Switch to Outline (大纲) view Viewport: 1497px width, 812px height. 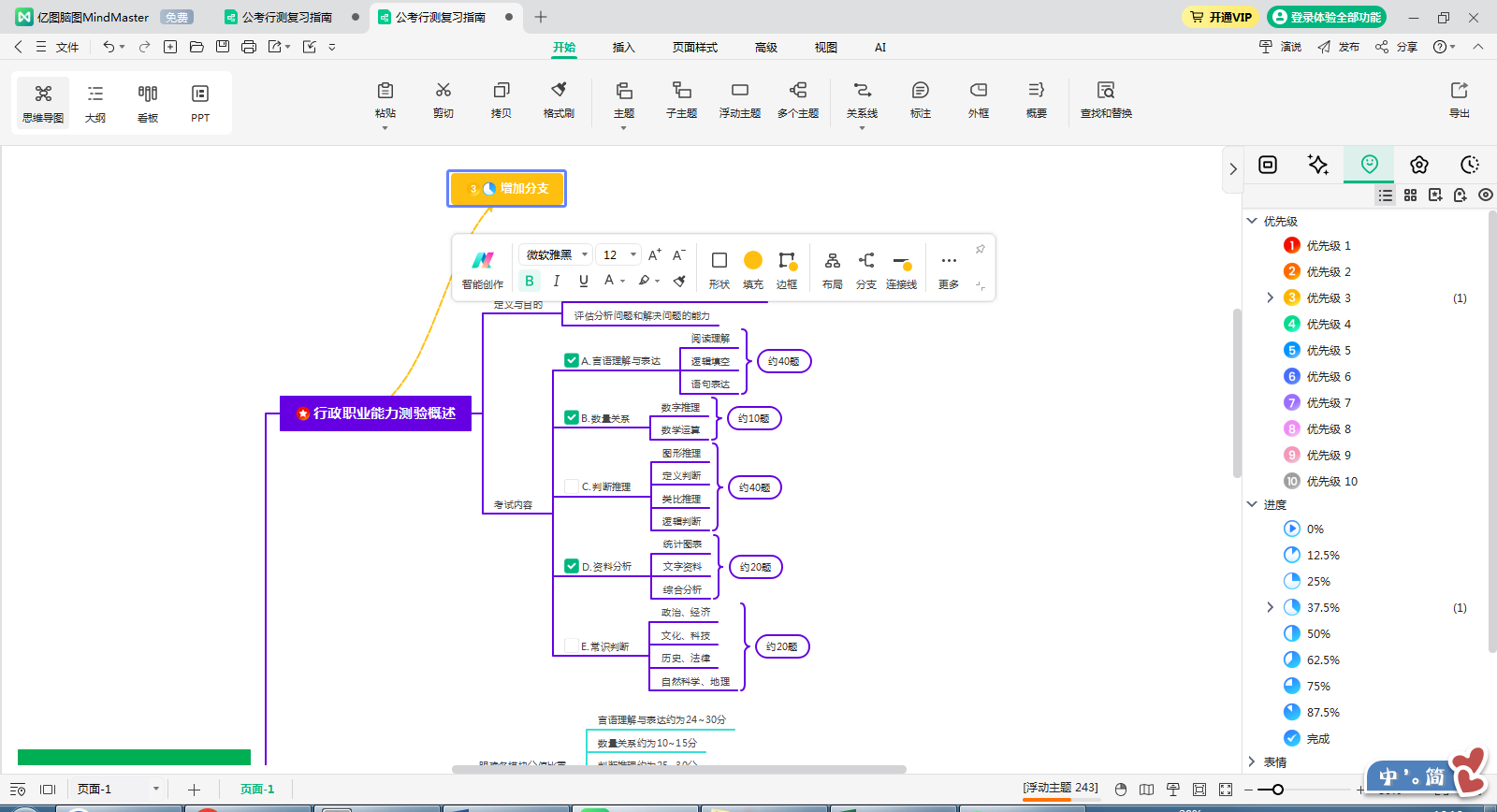click(95, 101)
